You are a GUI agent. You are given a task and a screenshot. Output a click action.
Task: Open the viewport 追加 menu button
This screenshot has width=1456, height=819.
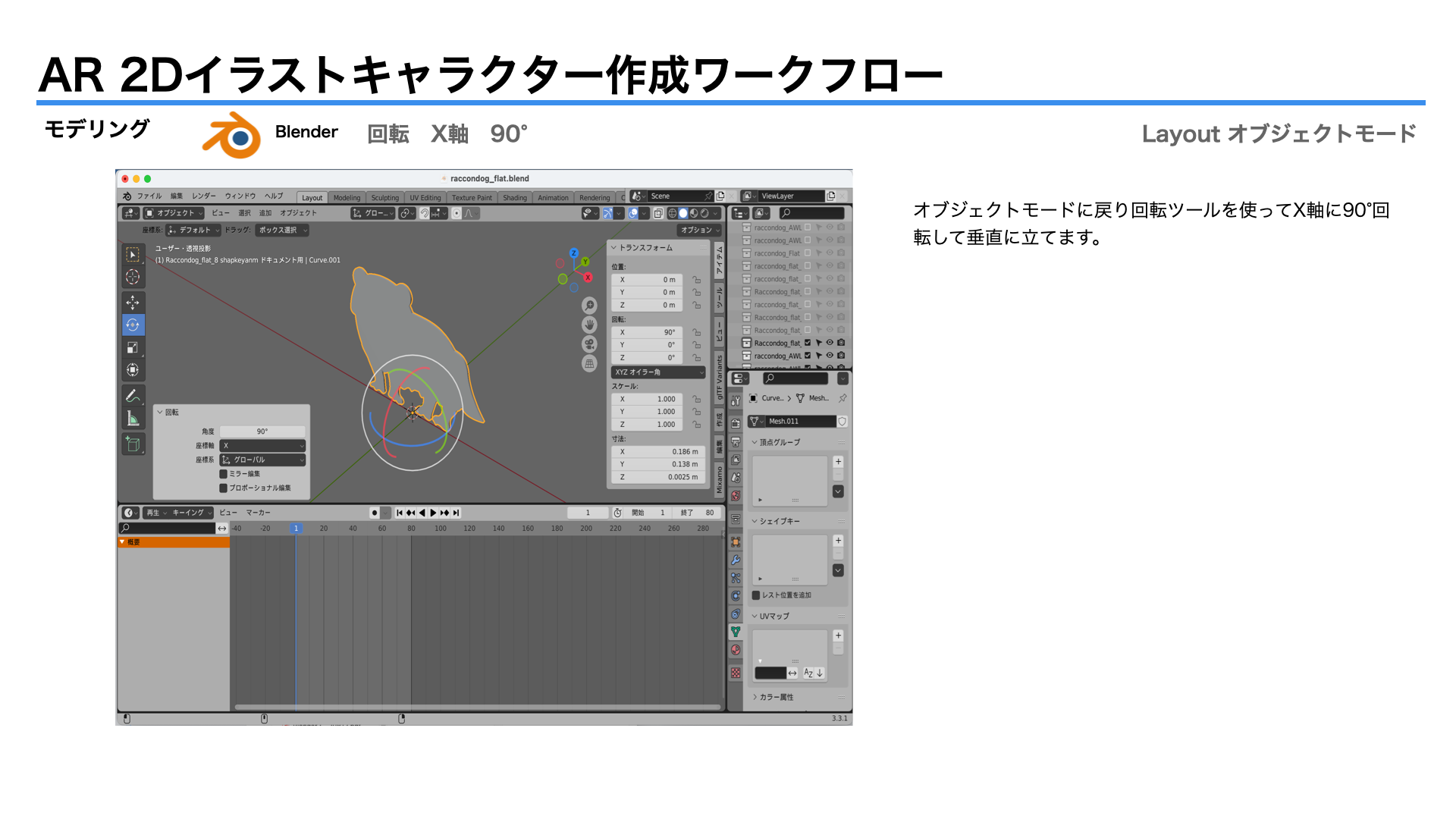coord(265,214)
